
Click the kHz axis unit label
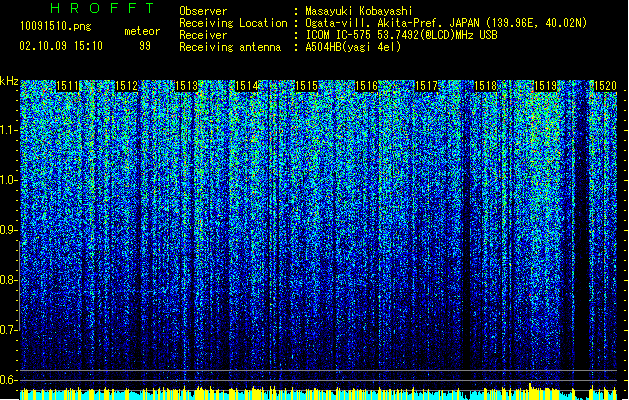[x=9, y=81]
